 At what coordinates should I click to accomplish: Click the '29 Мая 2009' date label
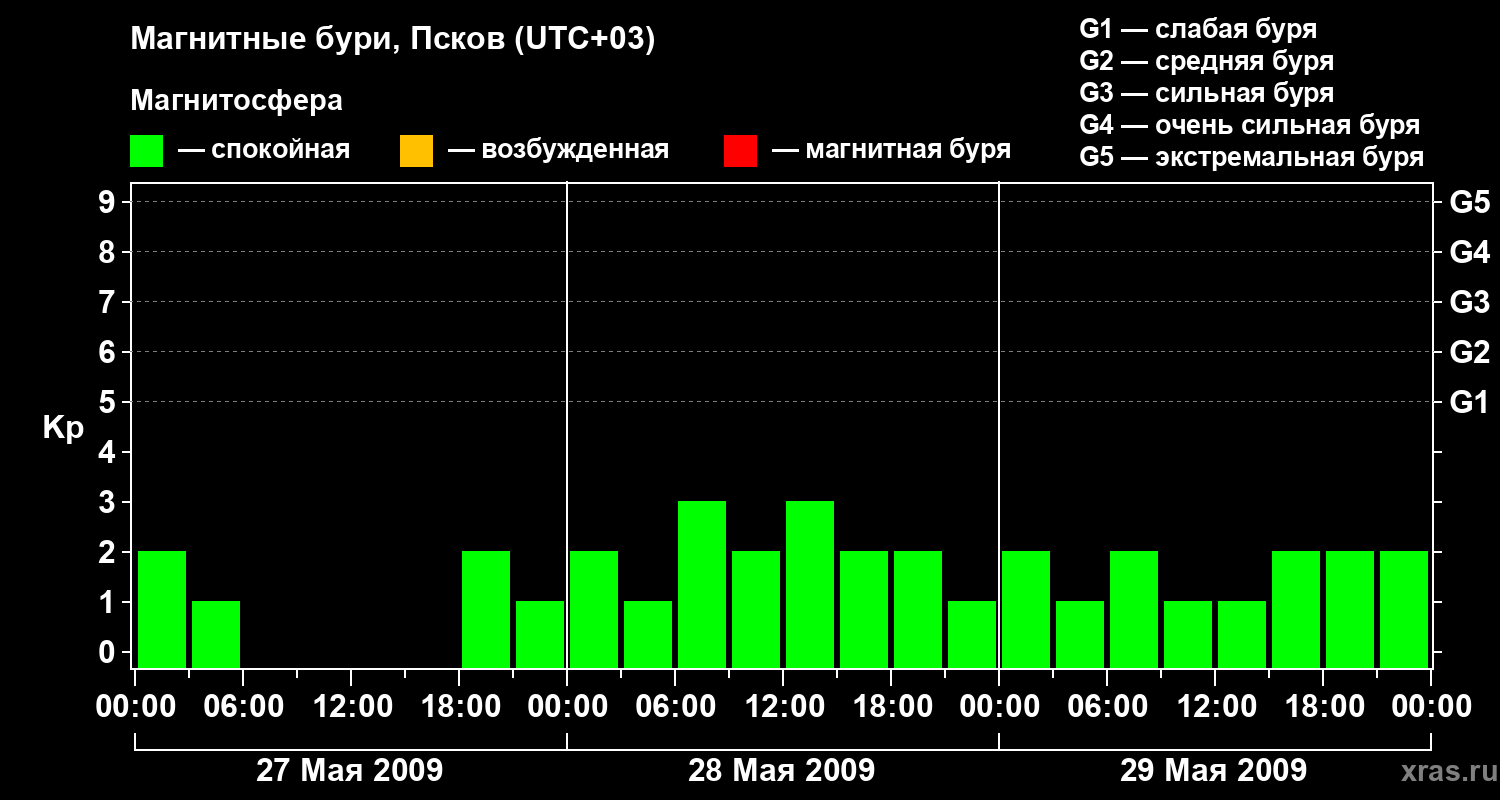pos(1213,771)
